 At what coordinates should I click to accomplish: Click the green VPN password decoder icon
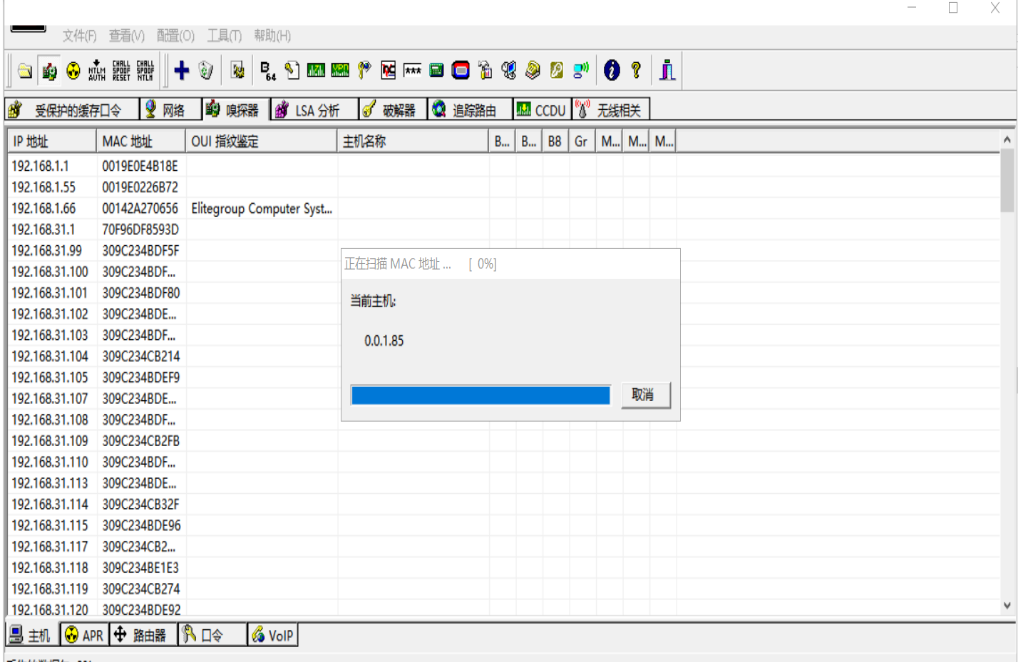pyautogui.click(x=340, y=70)
